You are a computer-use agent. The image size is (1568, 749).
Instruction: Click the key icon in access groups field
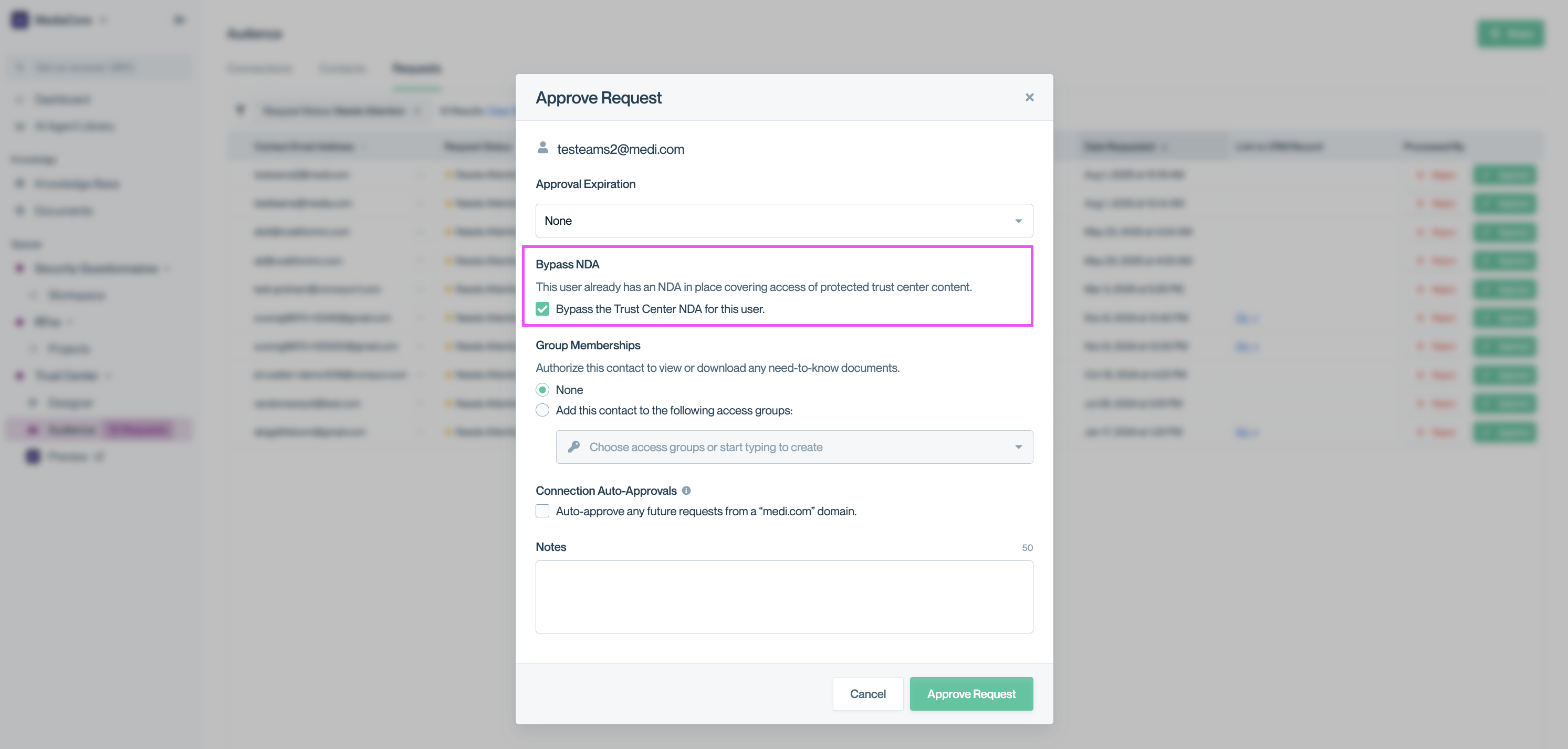tap(573, 447)
